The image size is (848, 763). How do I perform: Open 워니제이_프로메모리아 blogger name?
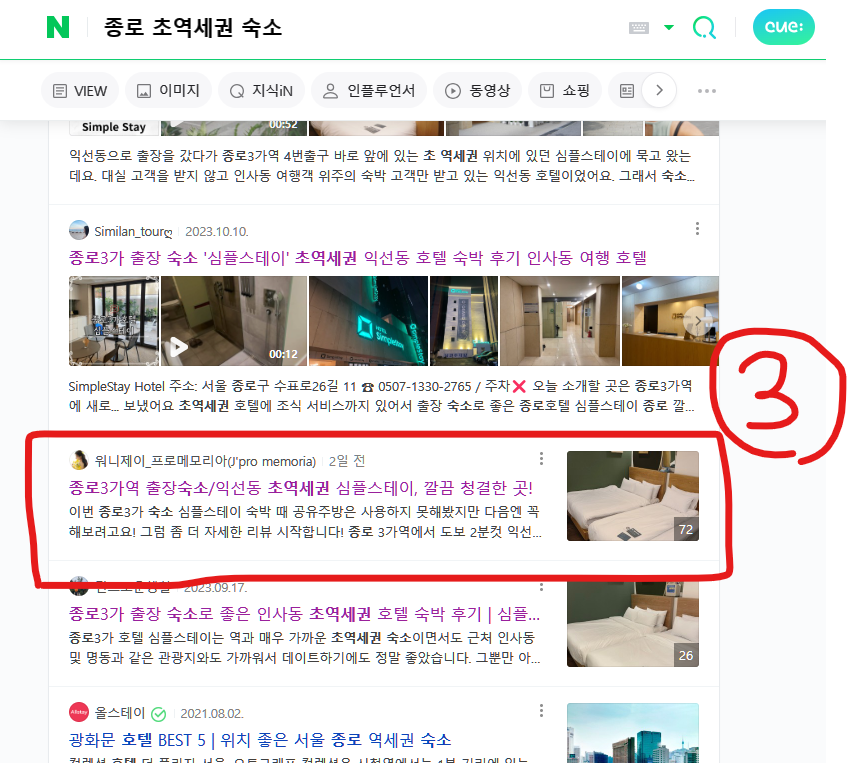(205, 461)
